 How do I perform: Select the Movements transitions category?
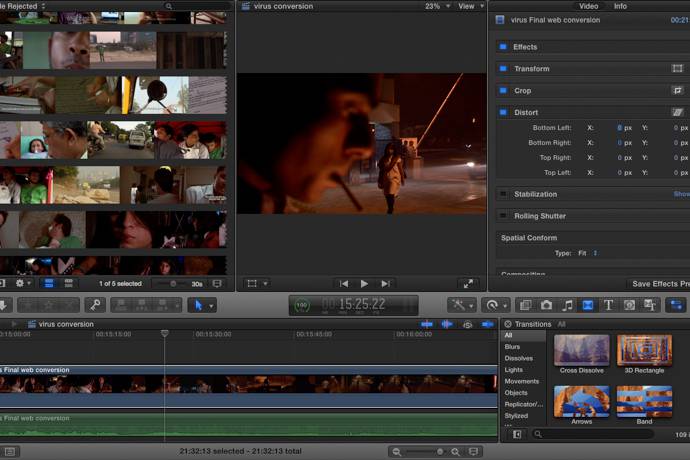[521, 381]
